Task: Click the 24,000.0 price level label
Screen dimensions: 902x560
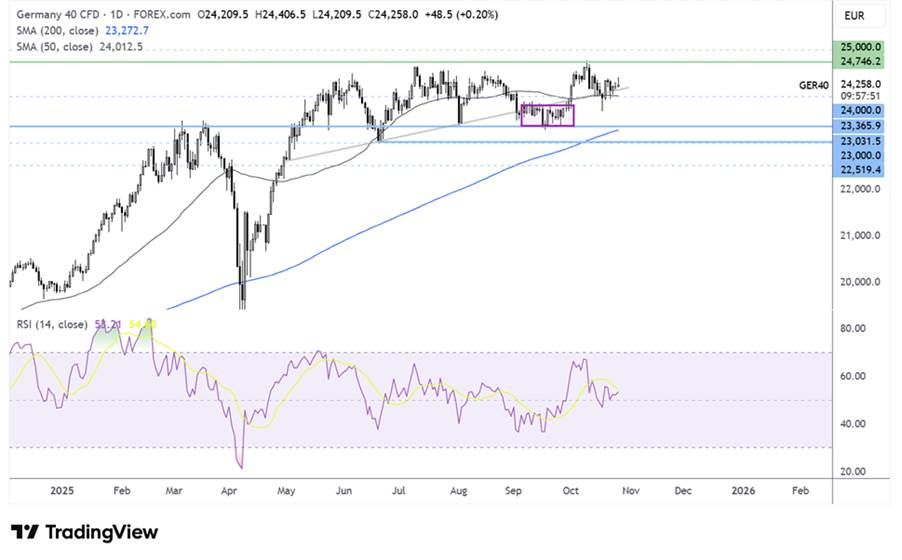Action: (858, 111)
